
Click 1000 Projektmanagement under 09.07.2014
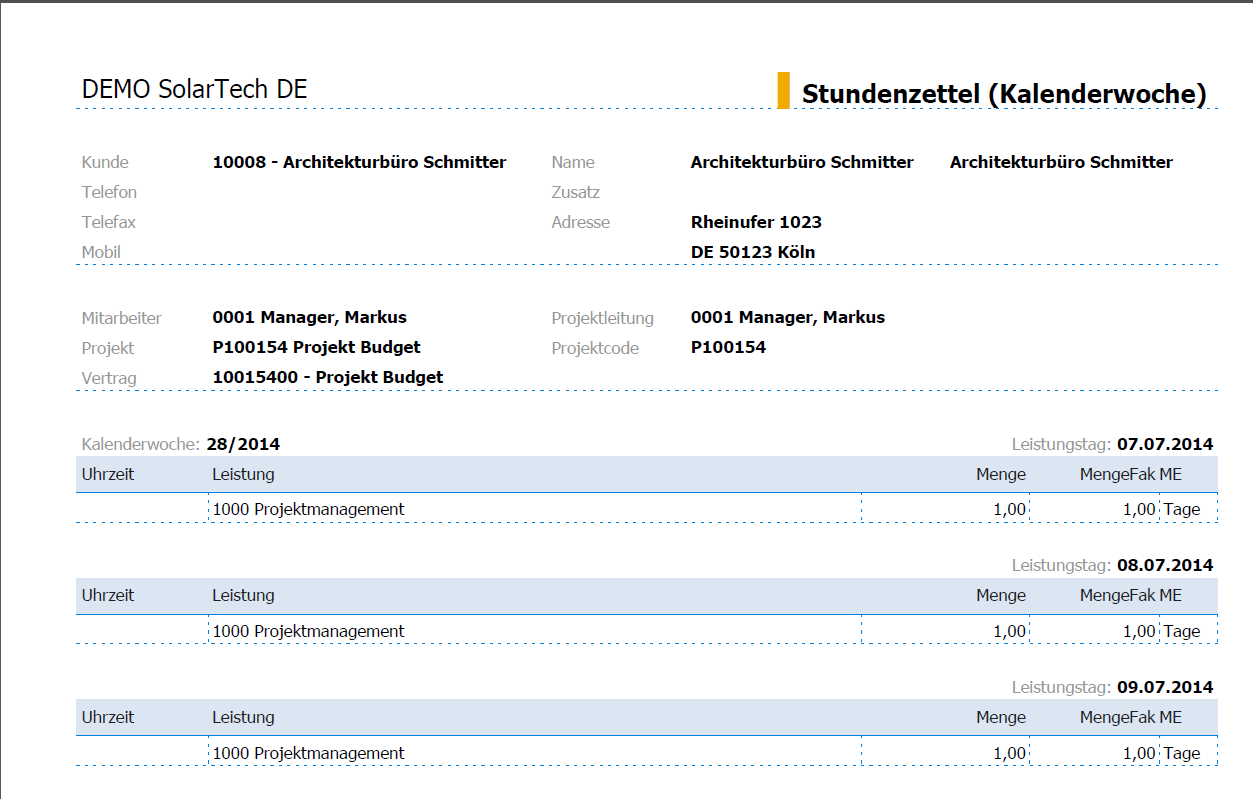(x=308, y=753)
